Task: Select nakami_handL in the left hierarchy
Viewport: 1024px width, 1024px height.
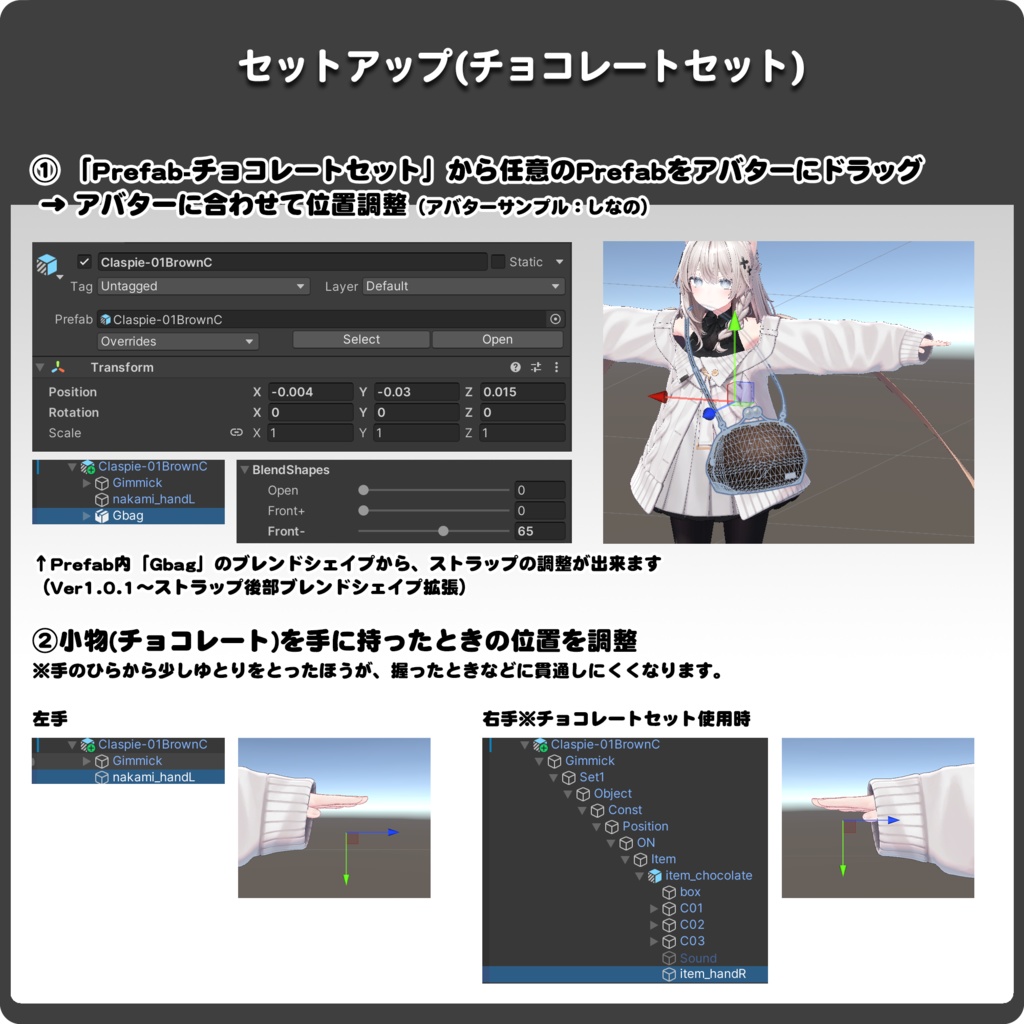Action: (153, 776)
